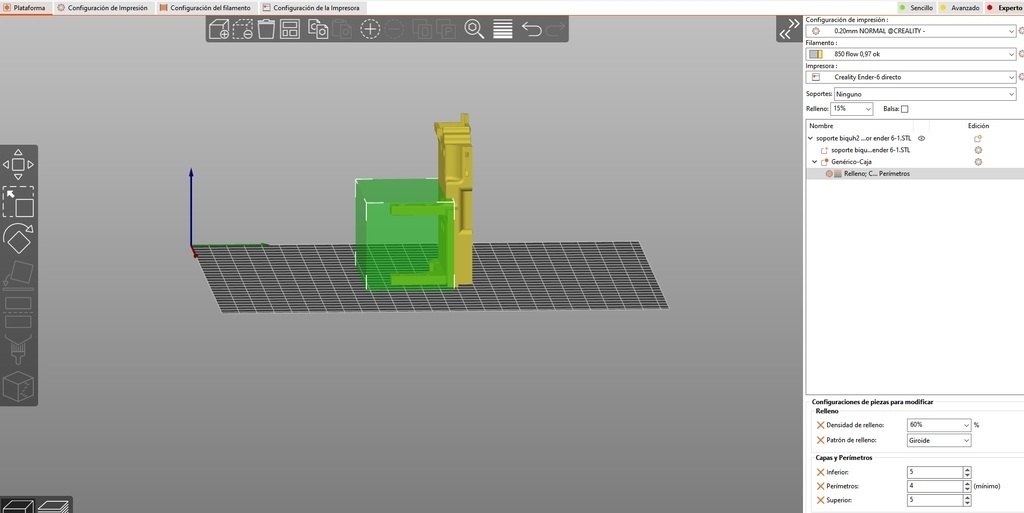Screen dimensions: 1024x513
Task: Switch to Sencillo mode
Action: click(x=916, y=8)
